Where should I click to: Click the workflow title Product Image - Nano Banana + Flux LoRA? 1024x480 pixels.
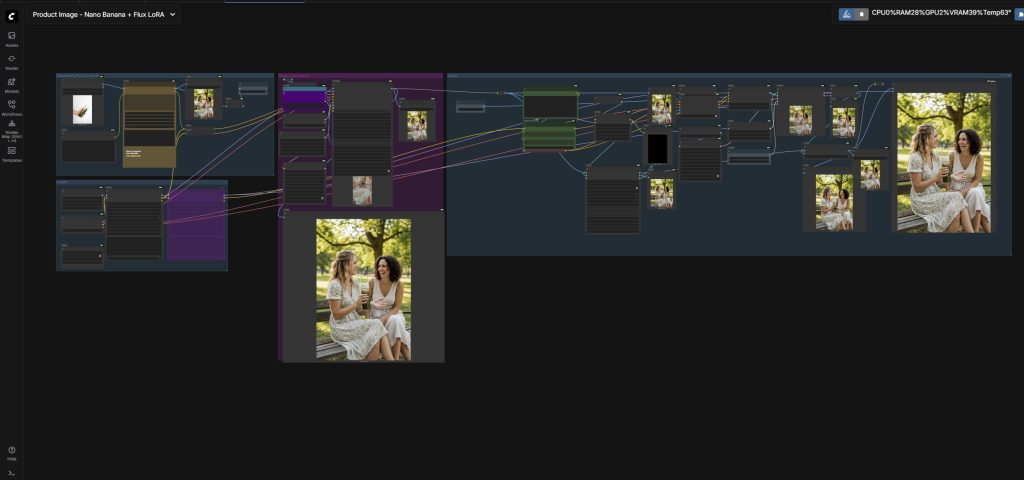point(99,14)
